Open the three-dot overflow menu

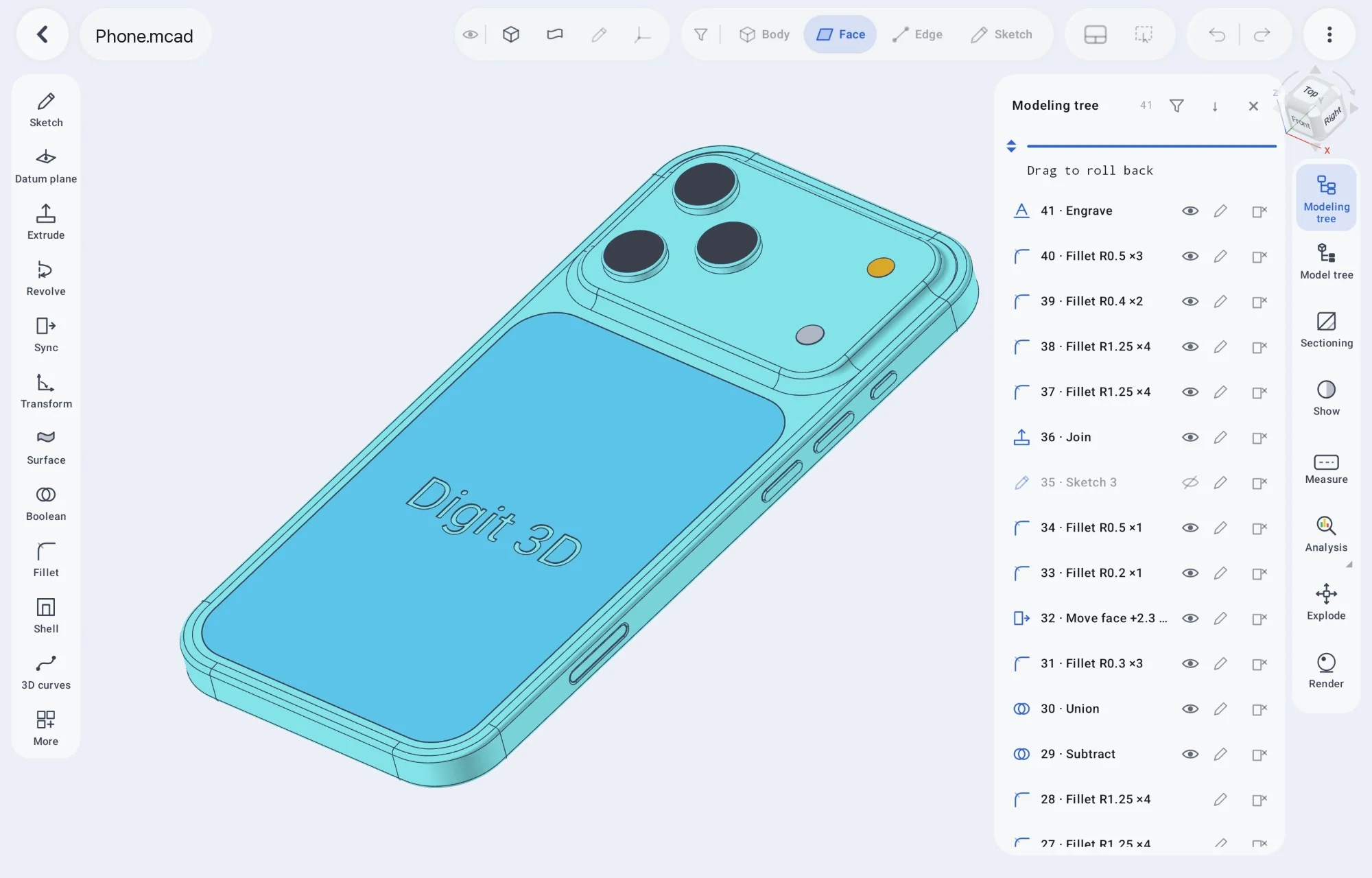(x=1329, y=34)
